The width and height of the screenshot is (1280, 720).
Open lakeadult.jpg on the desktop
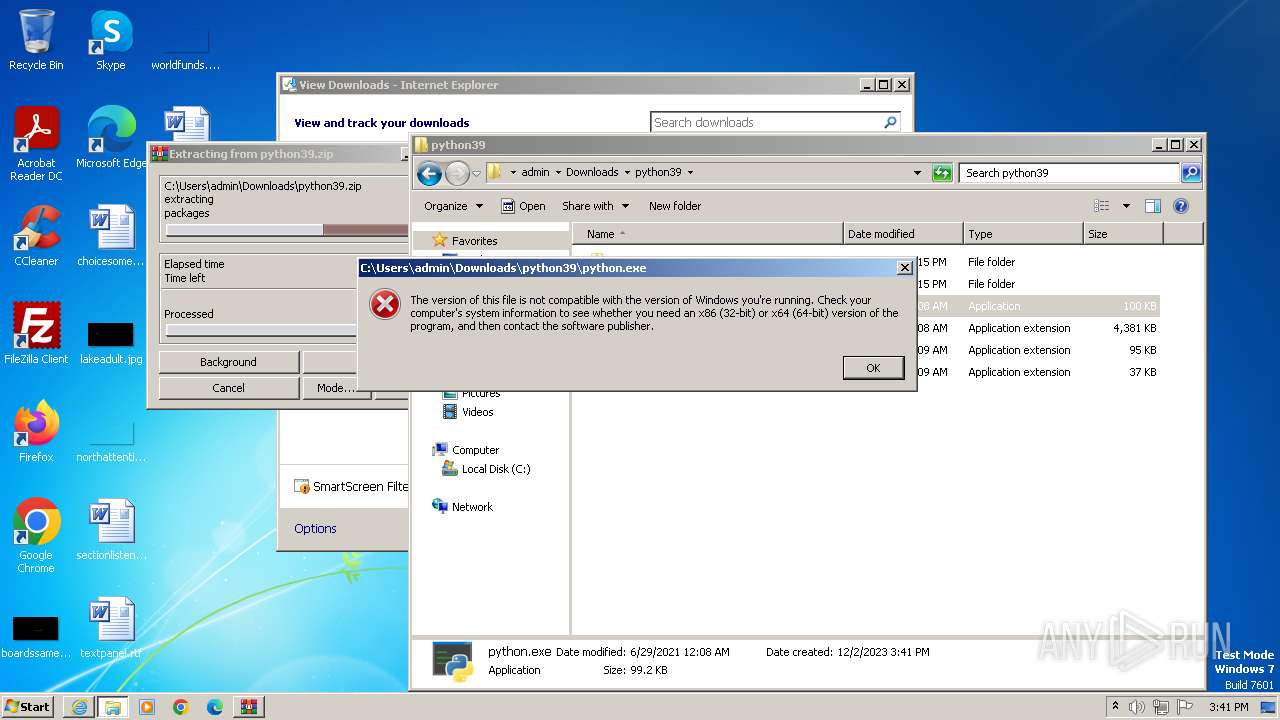(x=111, y=343)
